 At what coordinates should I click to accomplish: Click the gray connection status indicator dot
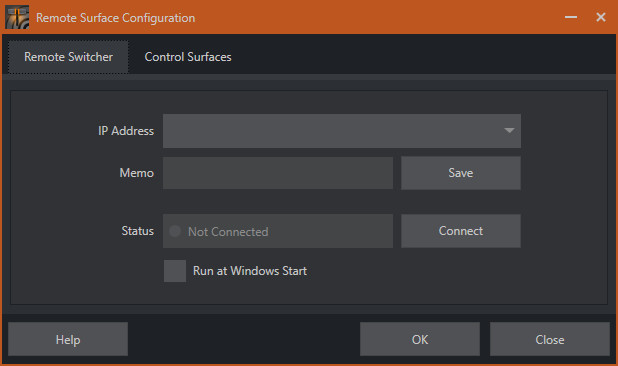[175, 231]
